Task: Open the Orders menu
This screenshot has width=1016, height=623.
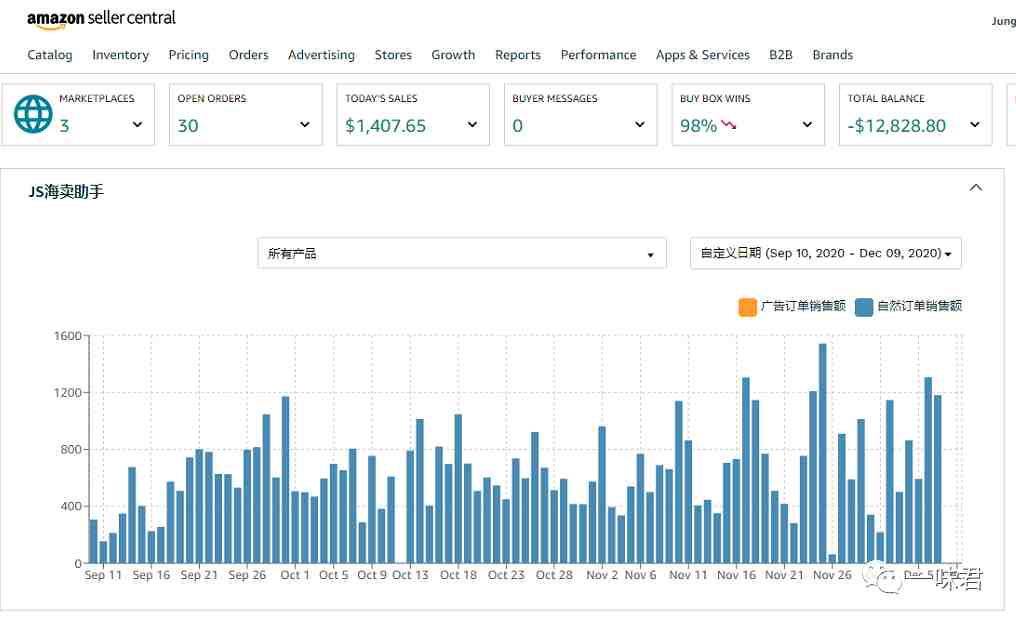Action: point(248,55)
